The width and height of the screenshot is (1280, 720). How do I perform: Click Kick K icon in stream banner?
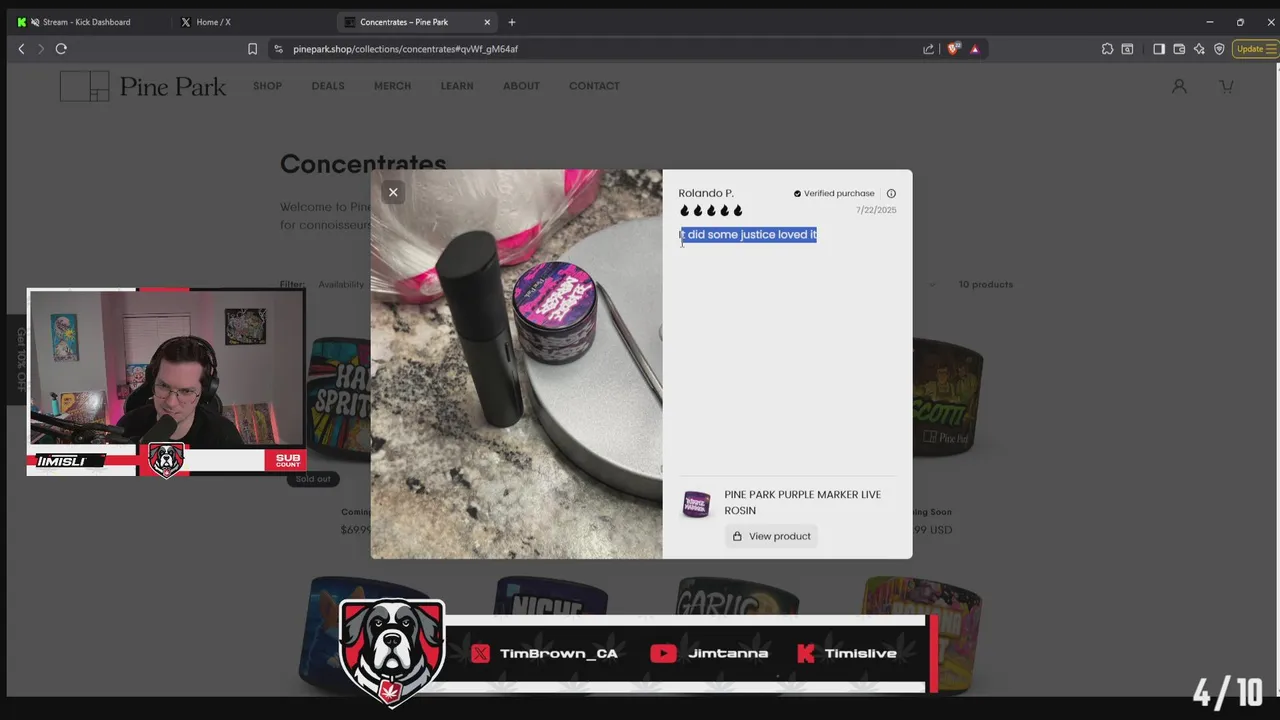point(806,654)
